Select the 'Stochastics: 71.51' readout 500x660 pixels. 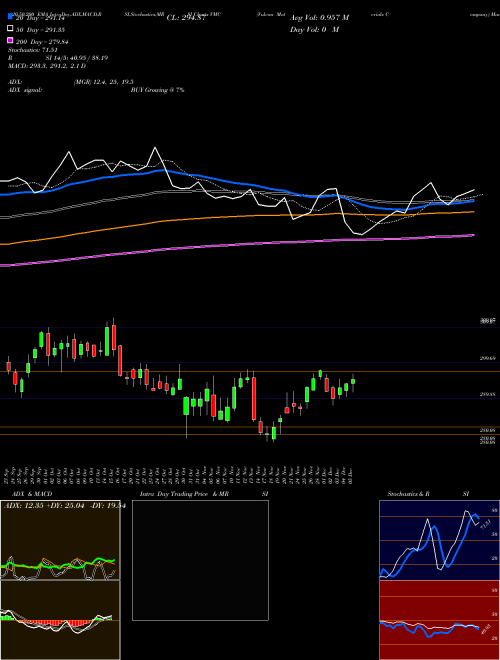tap(32, 50)
